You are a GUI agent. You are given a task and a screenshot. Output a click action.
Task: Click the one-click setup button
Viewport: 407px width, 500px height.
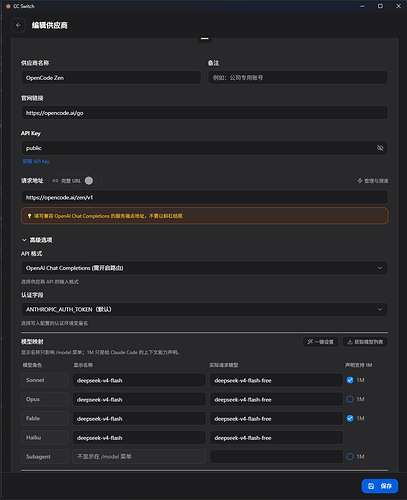(x=320, y=342)
